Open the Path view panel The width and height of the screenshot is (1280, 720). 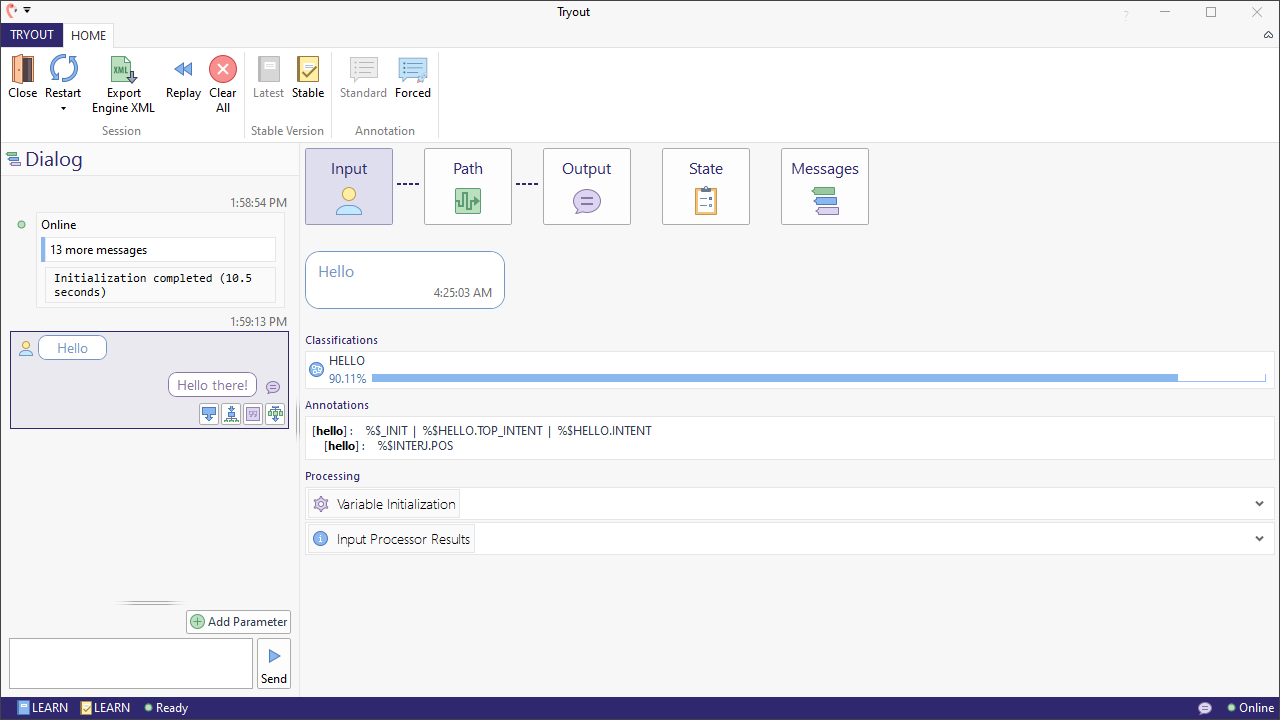(x=468, y=187)
